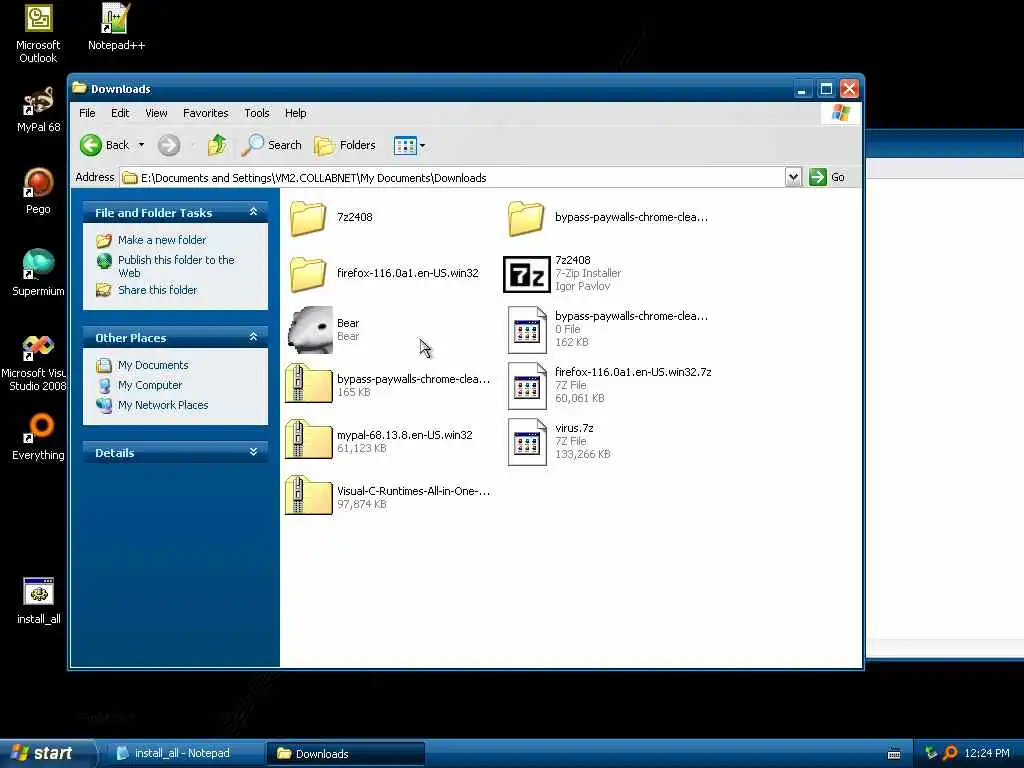Select the bypass-paywalls-chrome-clea folder icon
The width and height of the screenshot is (1024, 768).
click(x=526, y=217)
